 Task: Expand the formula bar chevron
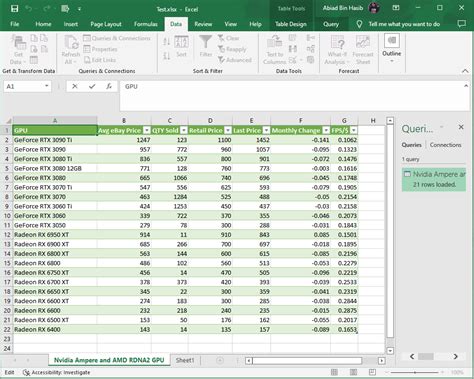click(466, 86)
